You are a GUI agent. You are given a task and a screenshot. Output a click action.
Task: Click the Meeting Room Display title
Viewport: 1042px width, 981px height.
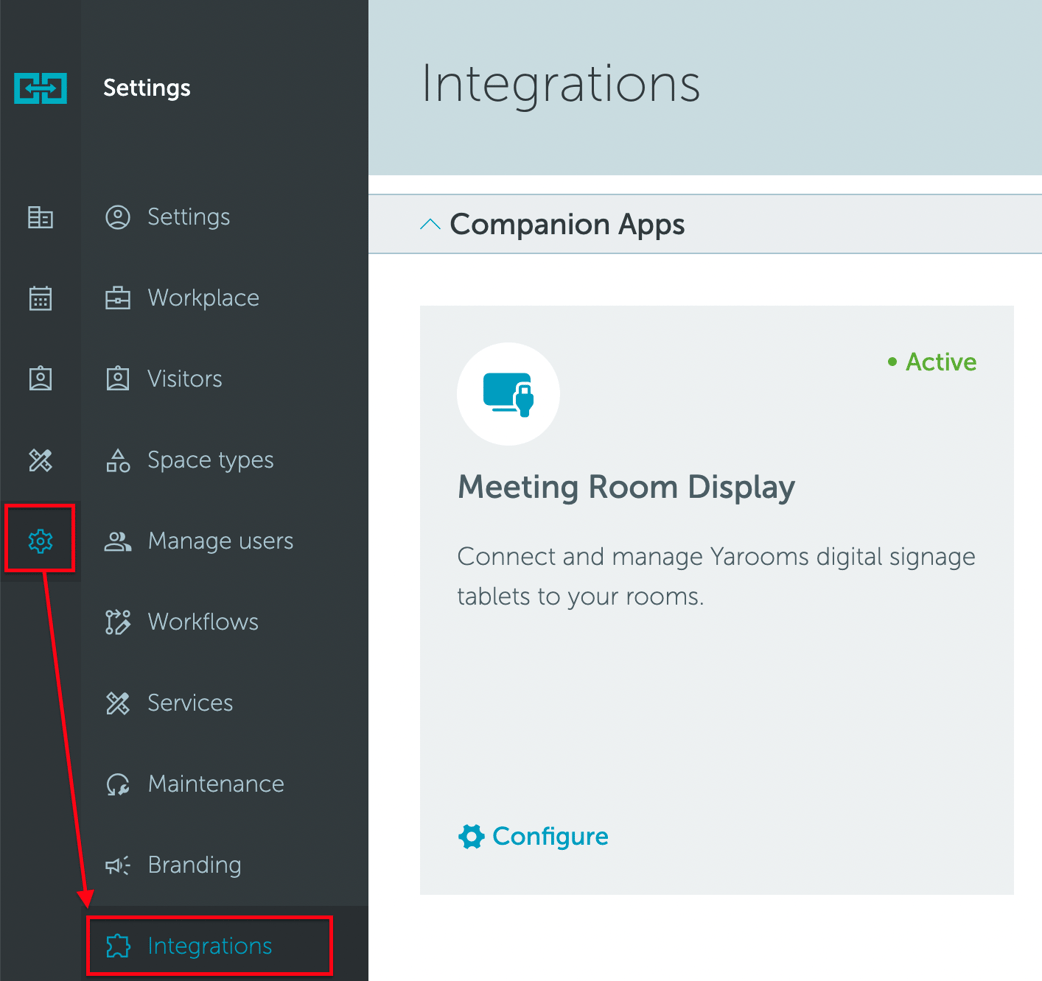pos(626,487)
